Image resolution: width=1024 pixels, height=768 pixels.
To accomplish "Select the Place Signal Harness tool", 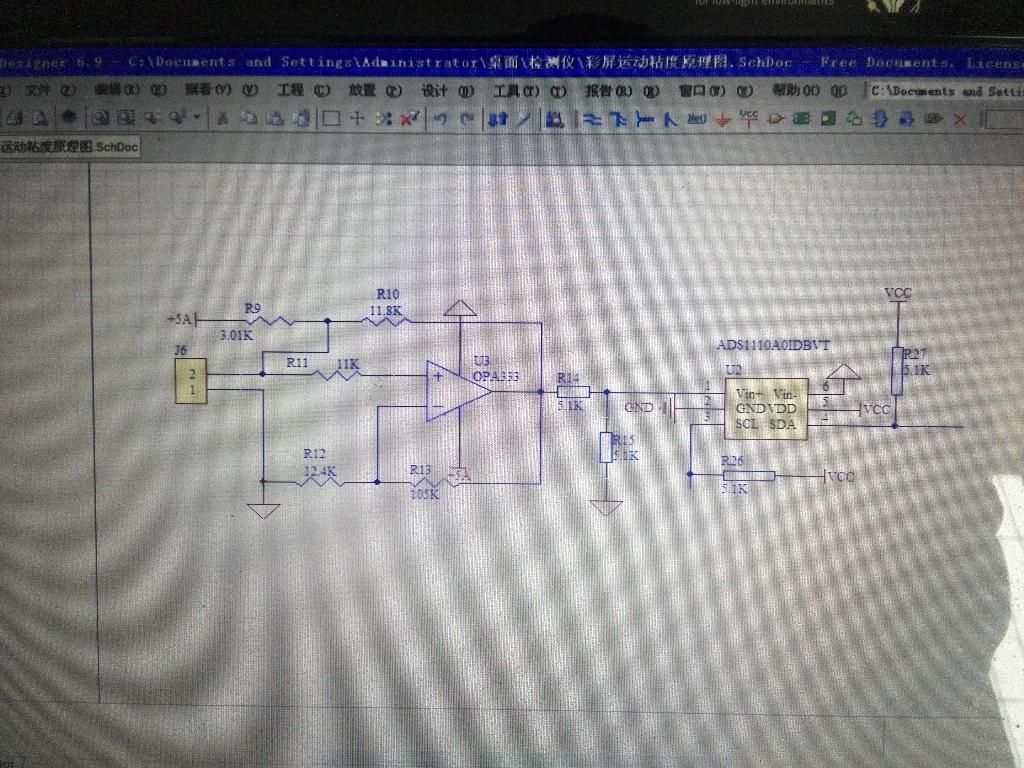I will 645,120.
